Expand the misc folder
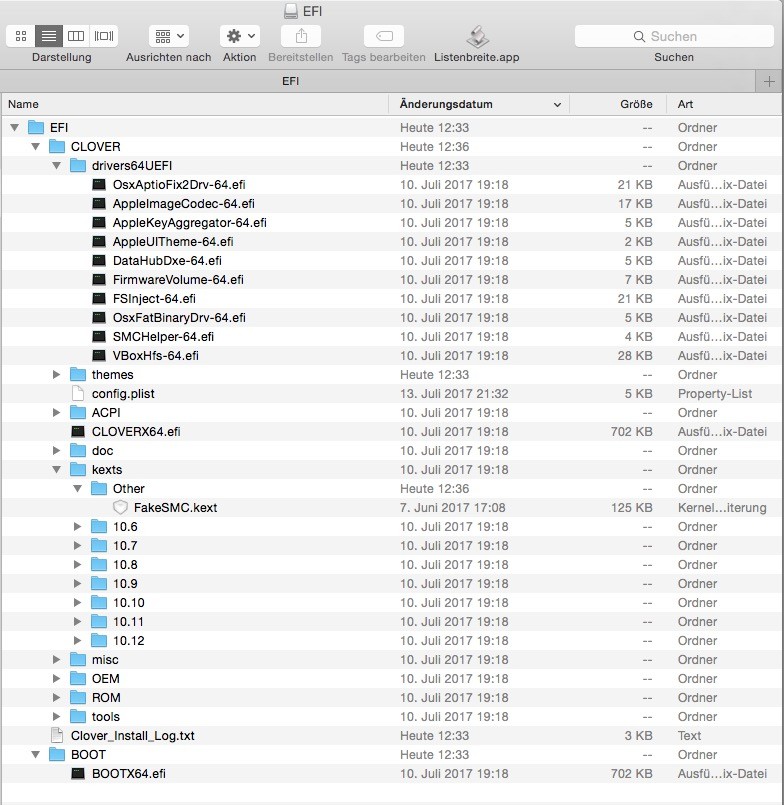Screen dimensions: 784x805 (56, 659)
